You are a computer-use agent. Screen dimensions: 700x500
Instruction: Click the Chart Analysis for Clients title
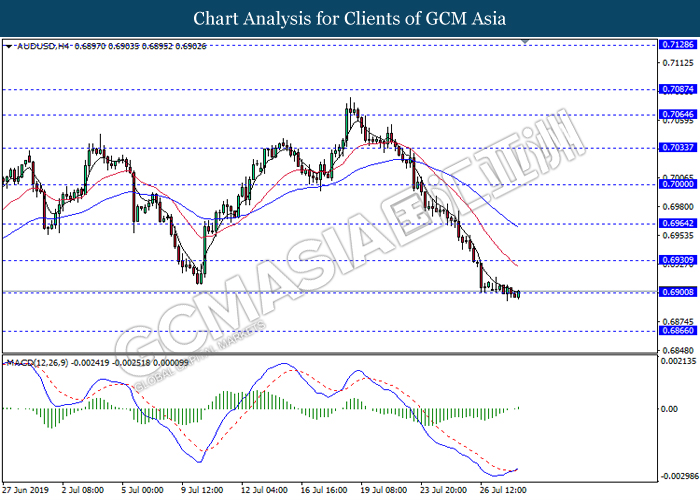tap(350, 19)
